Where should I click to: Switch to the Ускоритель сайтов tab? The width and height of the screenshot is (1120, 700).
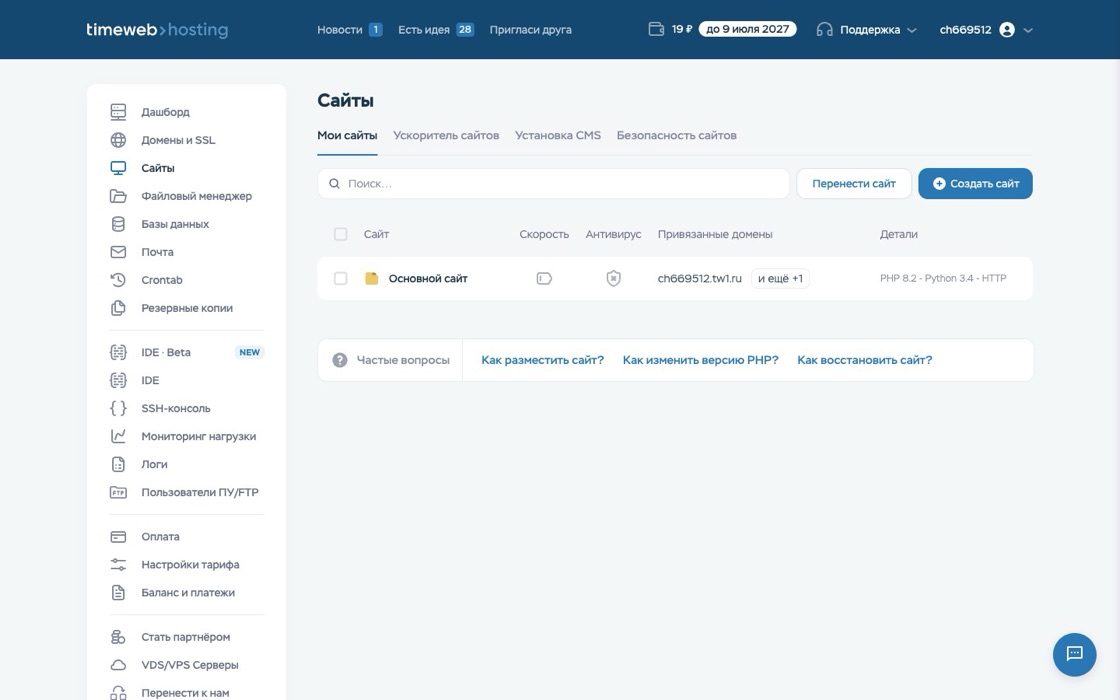coord(446,135)
